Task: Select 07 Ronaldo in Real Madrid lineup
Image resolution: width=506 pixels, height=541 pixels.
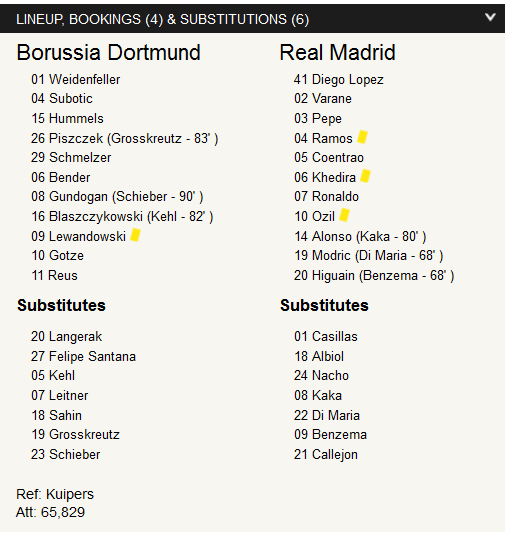Action: pos(326,197)
